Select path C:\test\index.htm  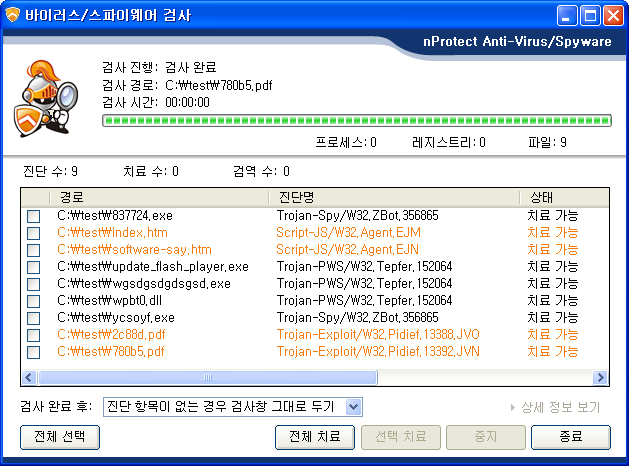click(112, 233)
